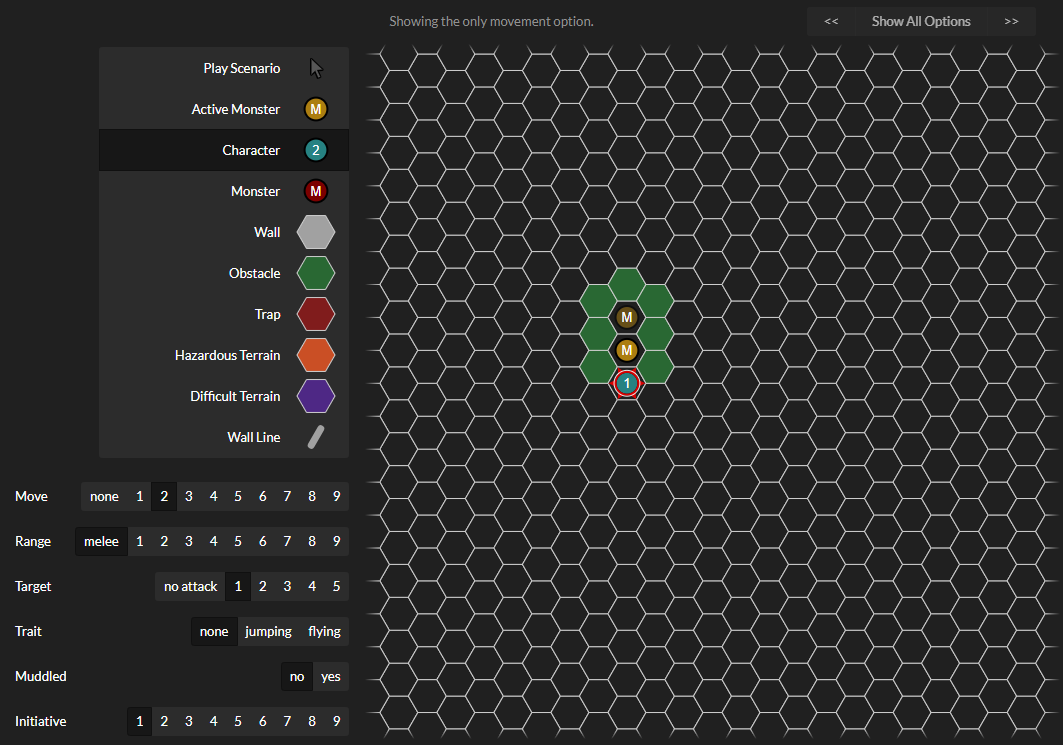
Task: Set Move to 3
Action: [x=189, y=496]
